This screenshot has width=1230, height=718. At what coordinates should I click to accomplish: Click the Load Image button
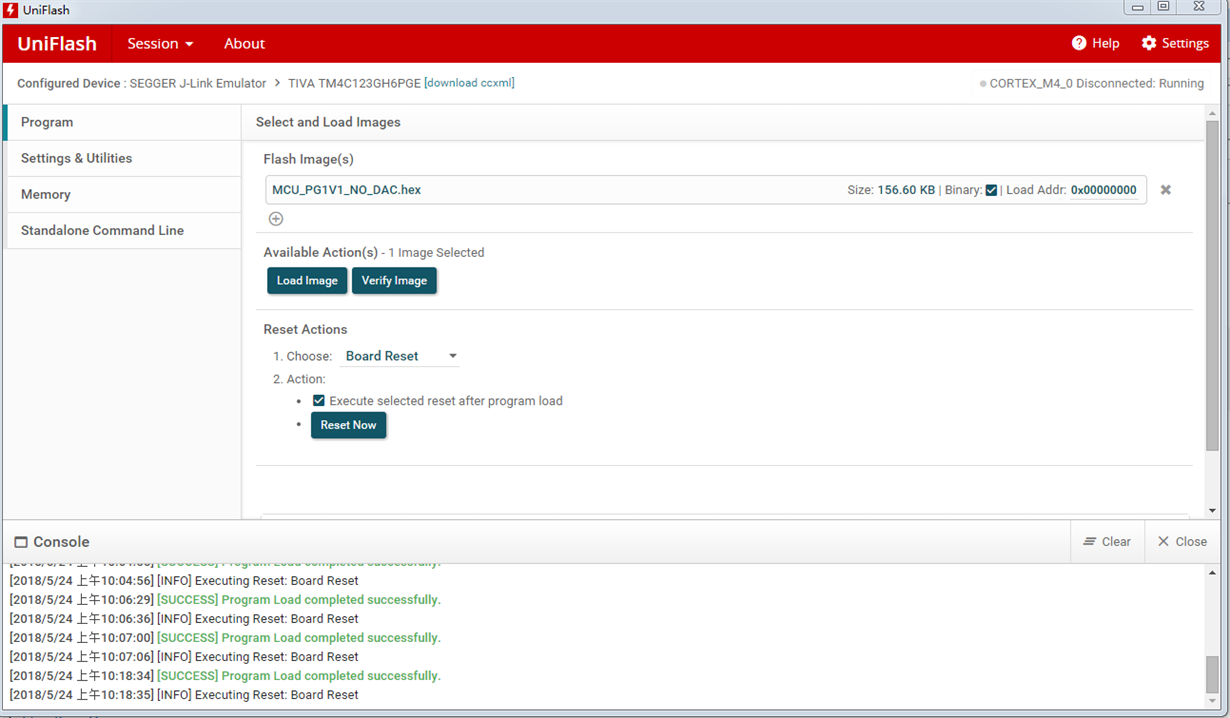[x=307, y=281]
